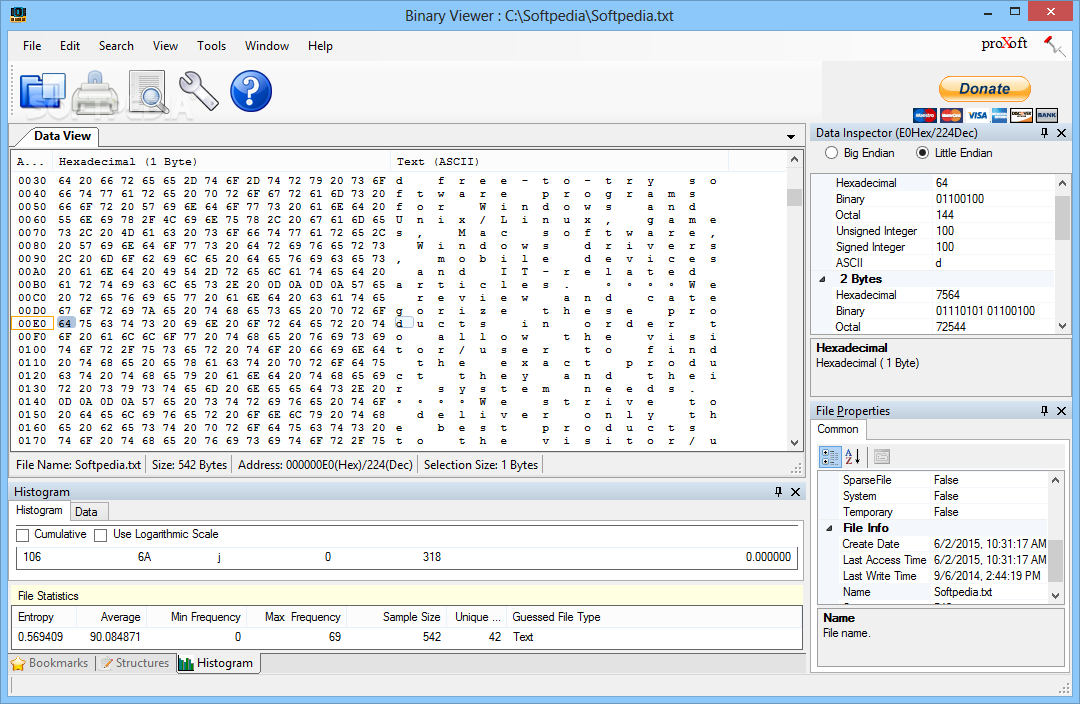Click the hex view scrollbar thumb

click(x=794, y=198)
